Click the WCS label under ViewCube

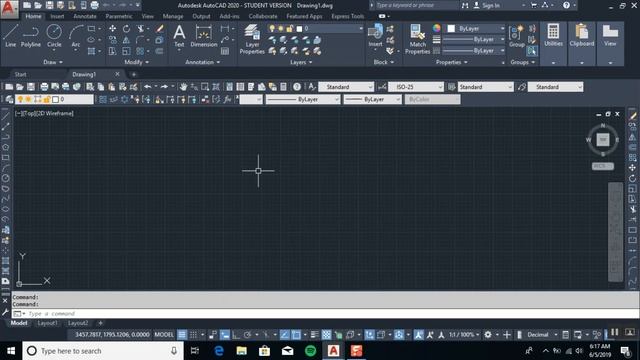point(603,166)
